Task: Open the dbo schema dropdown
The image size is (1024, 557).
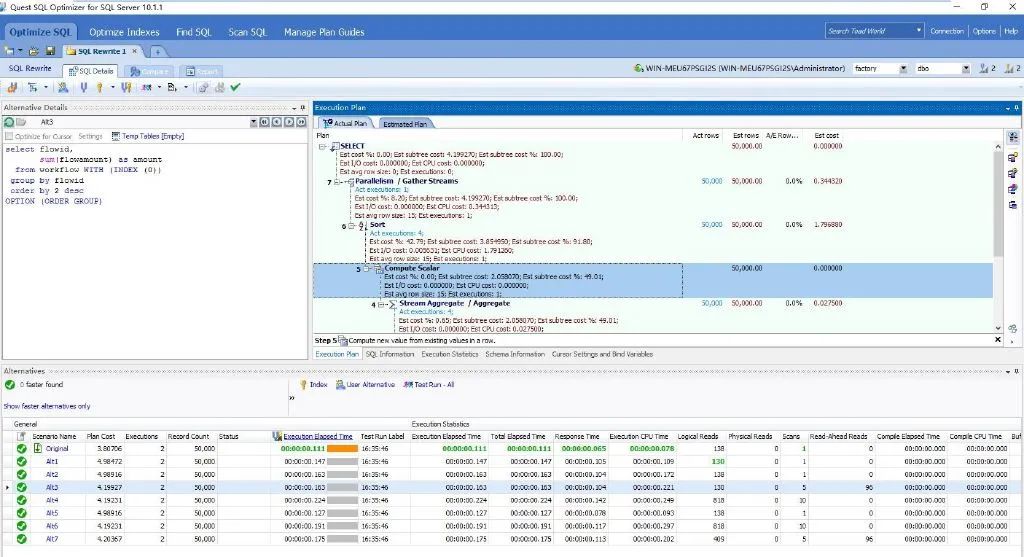Action: [x=966, y=68]
